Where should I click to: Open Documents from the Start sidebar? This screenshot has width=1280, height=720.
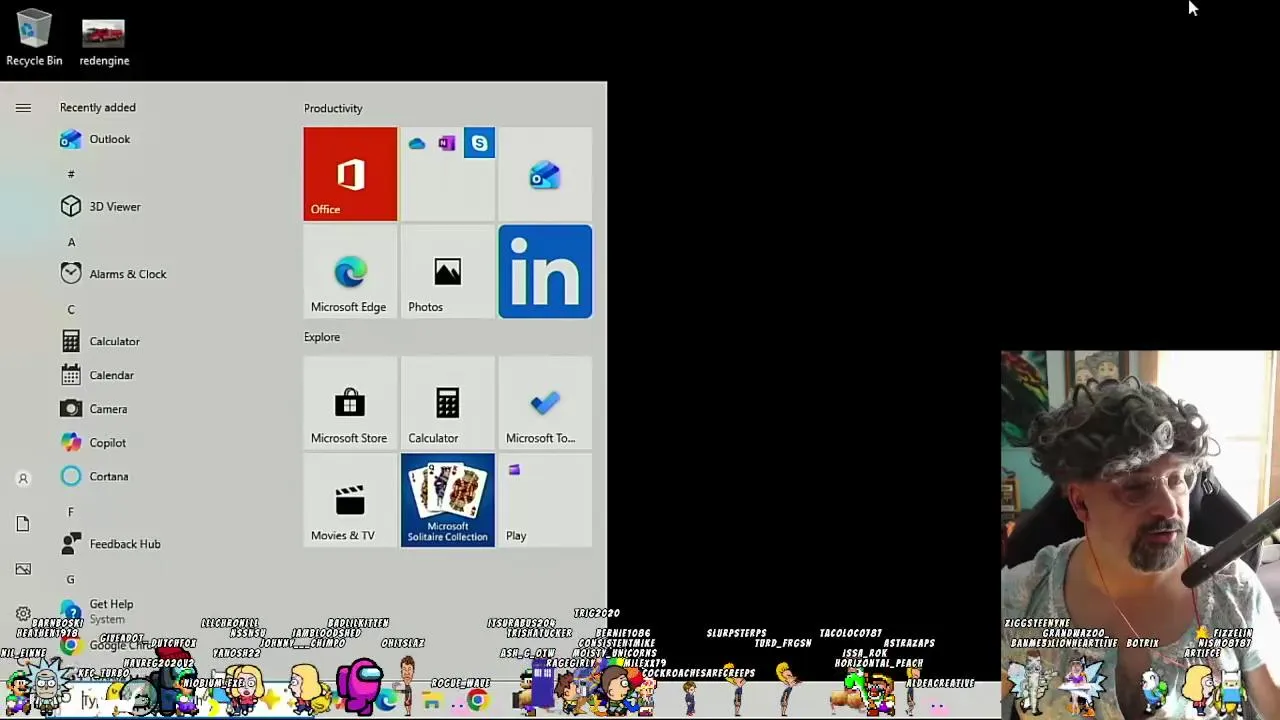(x=23, y=524)
